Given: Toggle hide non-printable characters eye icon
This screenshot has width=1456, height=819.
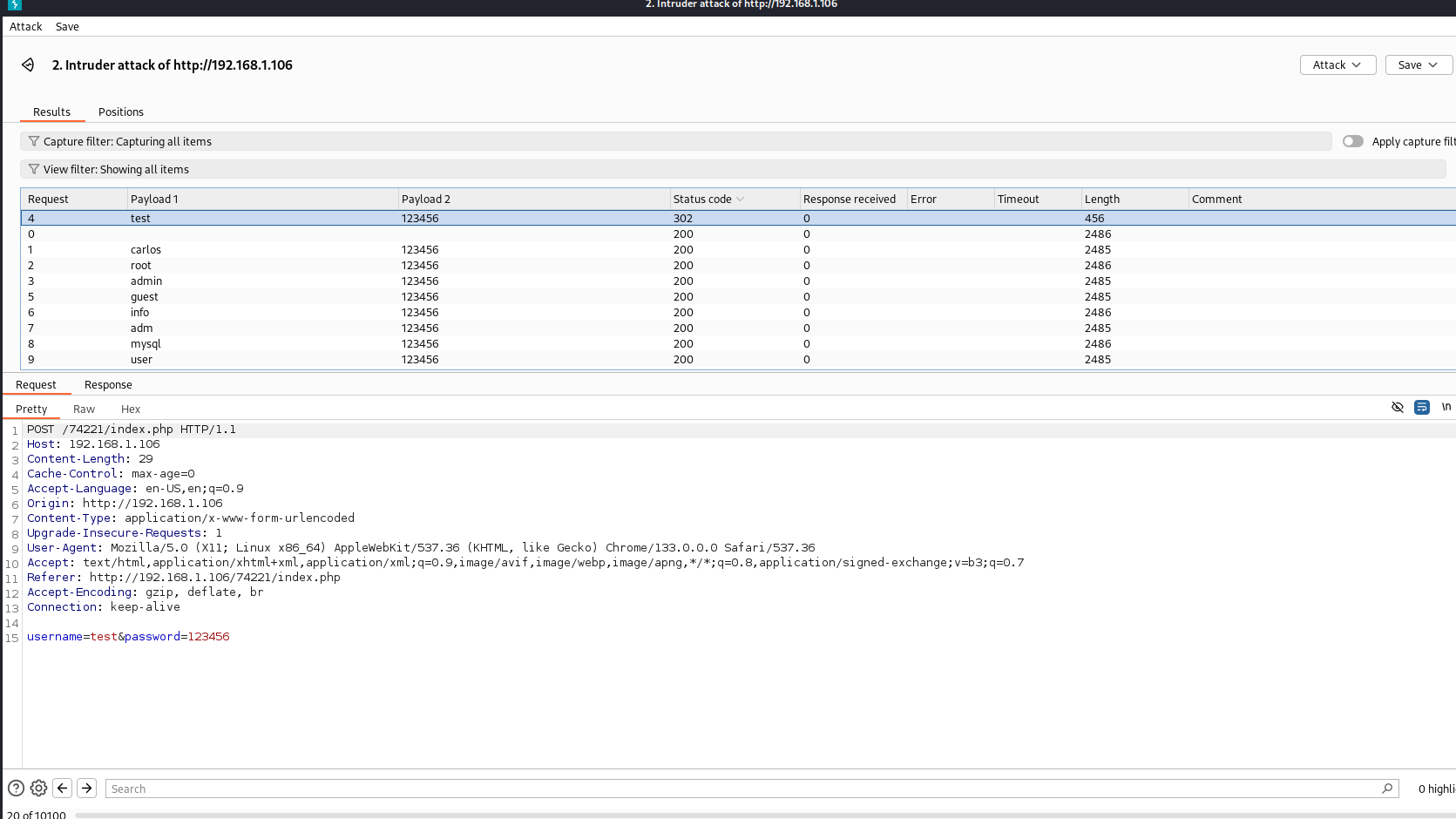Looking at the screenshot, I should click(x=1398, y=407).
